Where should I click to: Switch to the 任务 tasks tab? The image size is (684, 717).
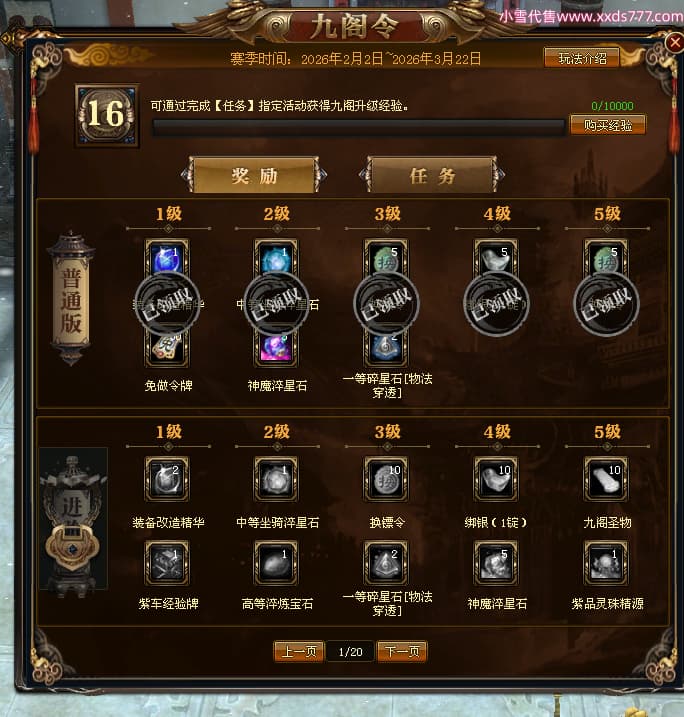coord(432,175)
